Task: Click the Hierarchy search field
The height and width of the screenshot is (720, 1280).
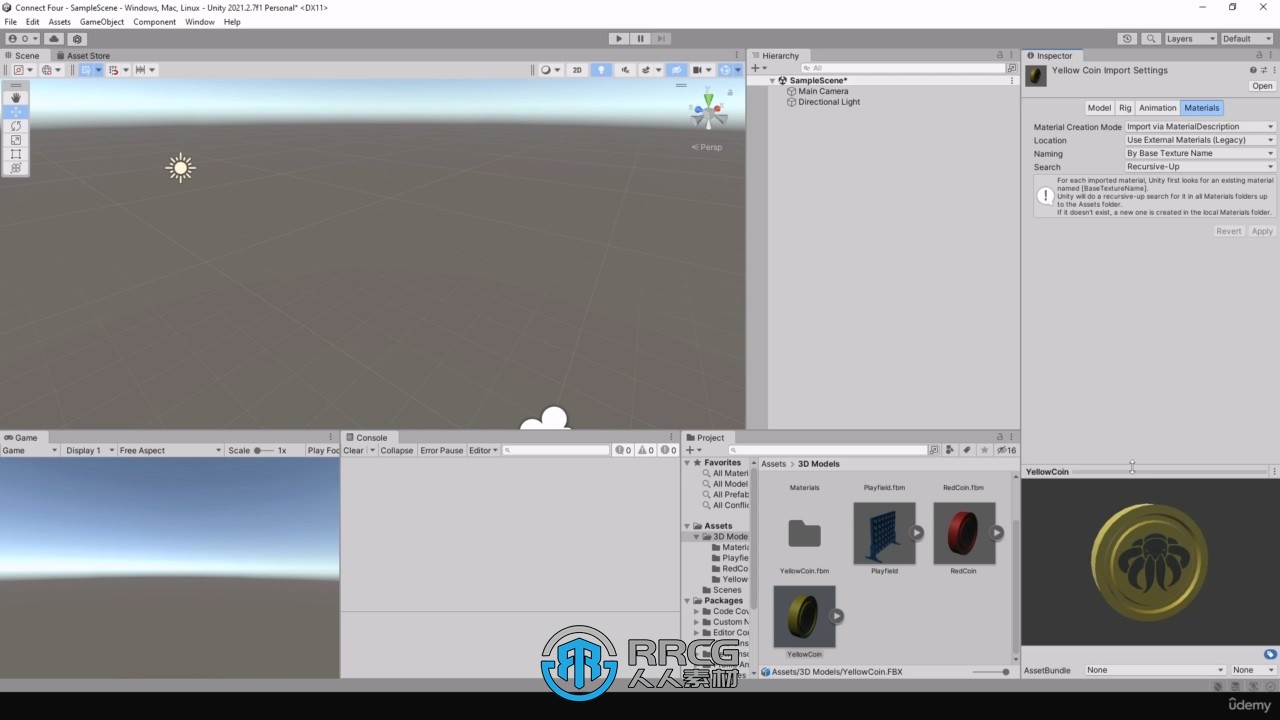Action: click(x=905, y=68)
